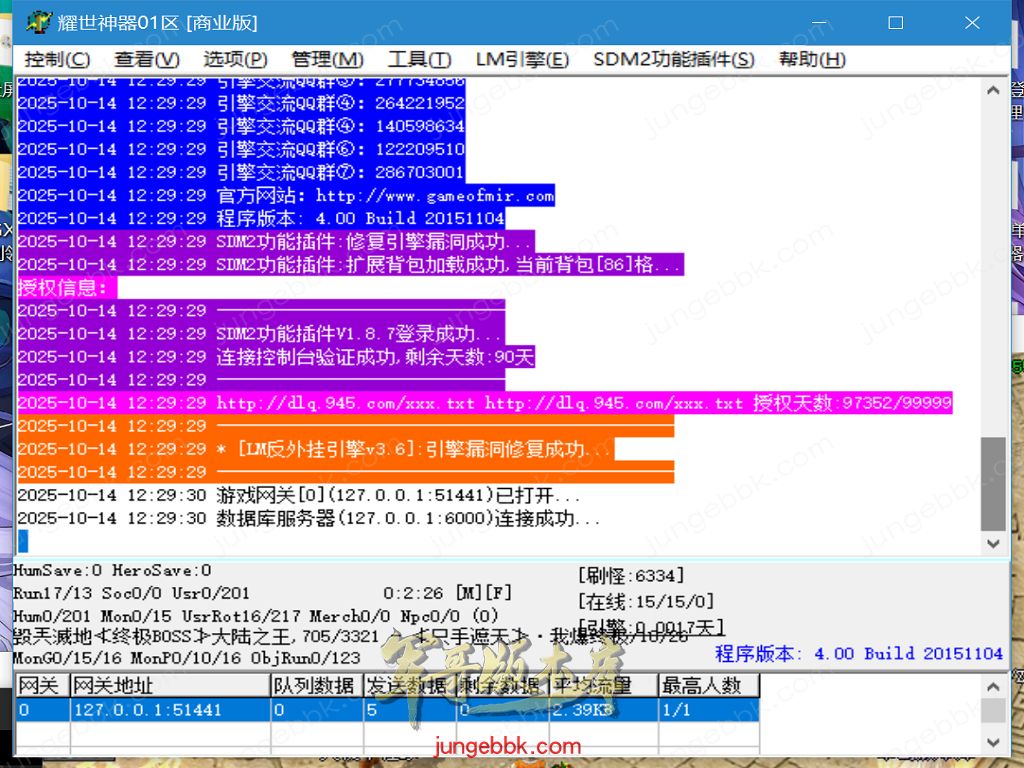Screen dimensions: 1024x768
Task: Click the log panel scroll down arrow
Action: pyautogui.click(x=993, y=544)
